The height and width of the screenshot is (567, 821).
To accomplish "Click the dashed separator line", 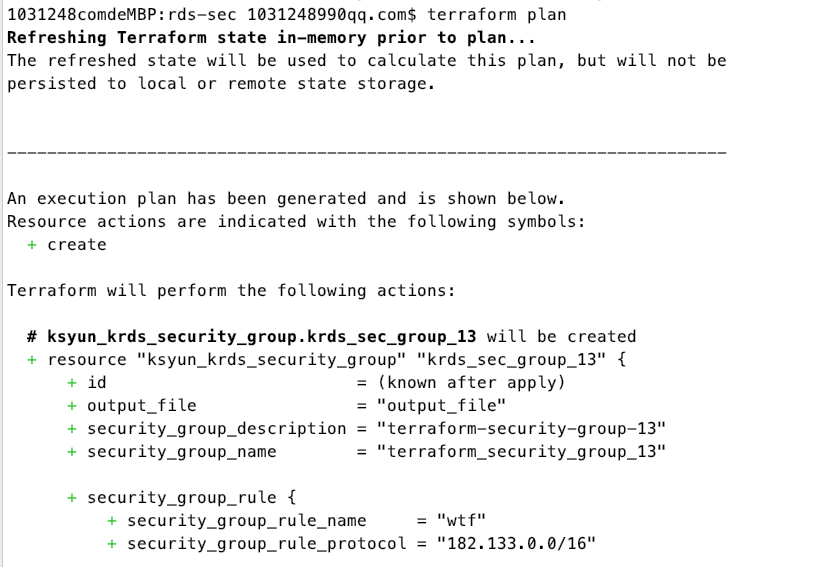I will 366,152.
